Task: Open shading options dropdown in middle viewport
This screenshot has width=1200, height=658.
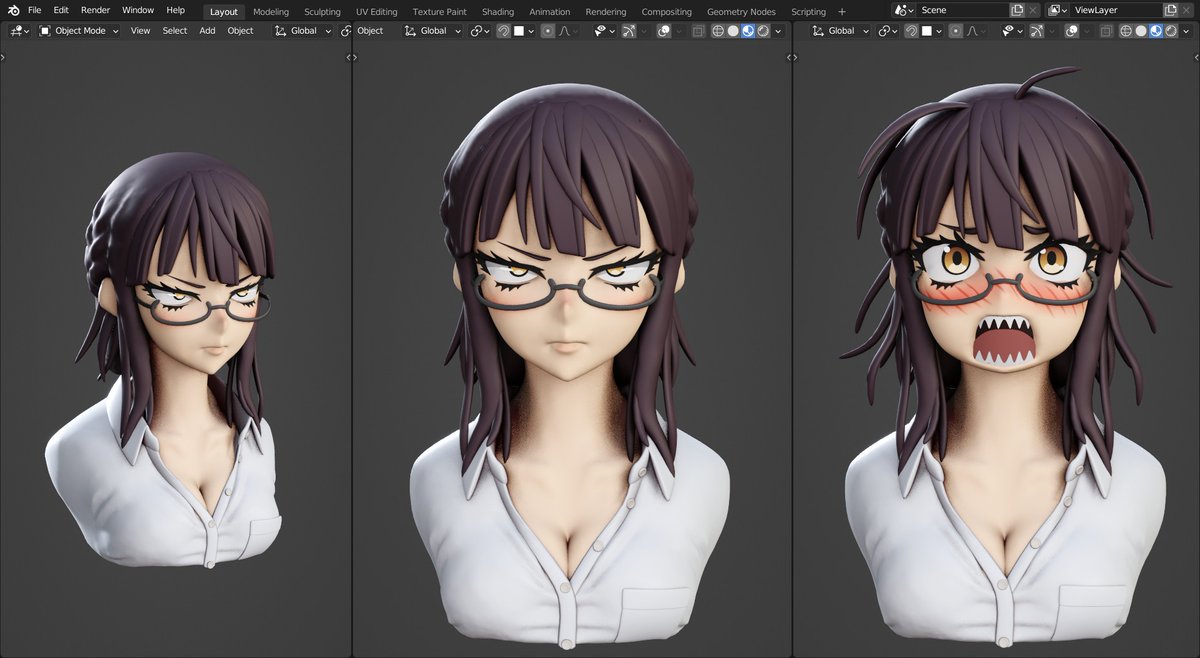Action: pyautogui.click(x=778, y=31)
